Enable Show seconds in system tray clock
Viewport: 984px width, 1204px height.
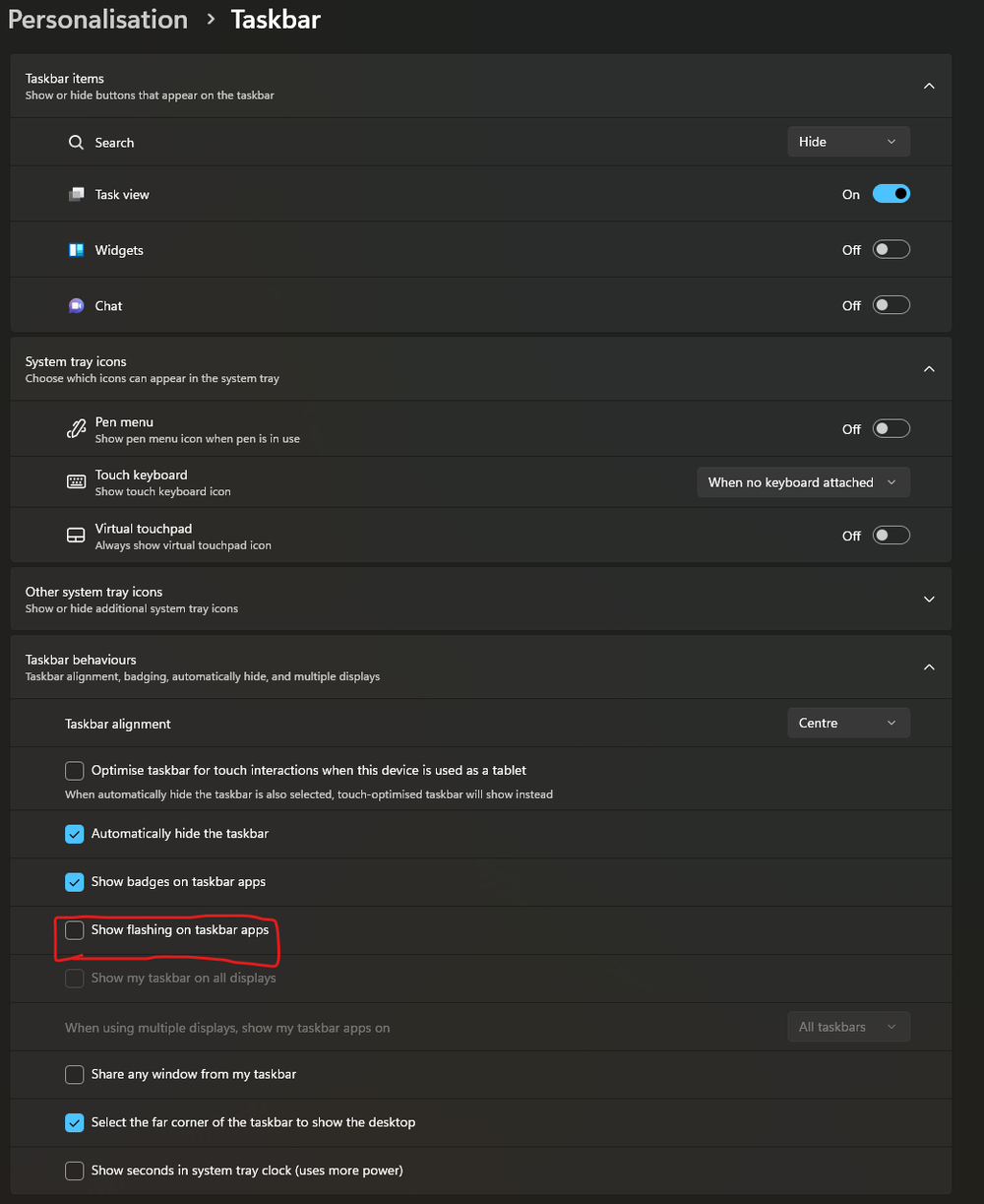click(x=74, y=1171)
